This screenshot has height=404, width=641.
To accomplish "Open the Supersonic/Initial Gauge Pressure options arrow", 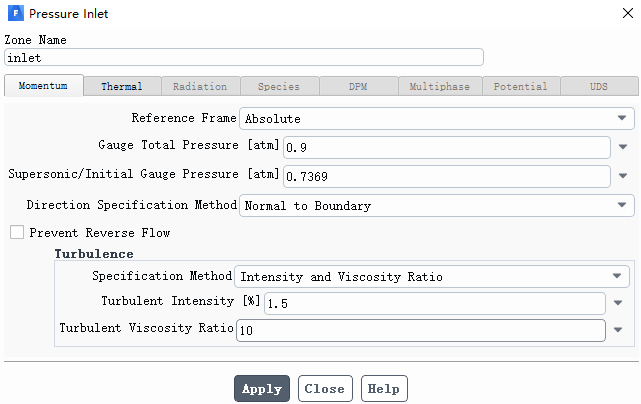I will point(623,176).
